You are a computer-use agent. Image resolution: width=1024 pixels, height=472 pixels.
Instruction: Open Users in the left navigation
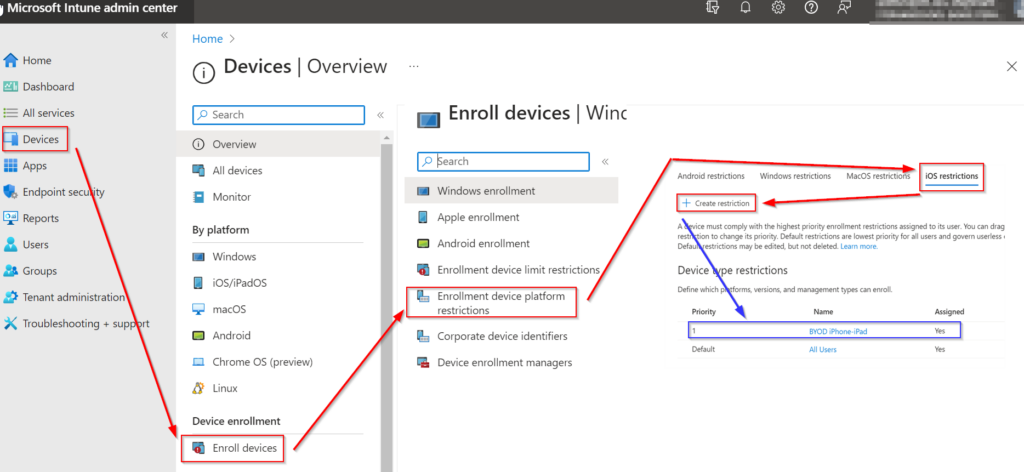27,244
